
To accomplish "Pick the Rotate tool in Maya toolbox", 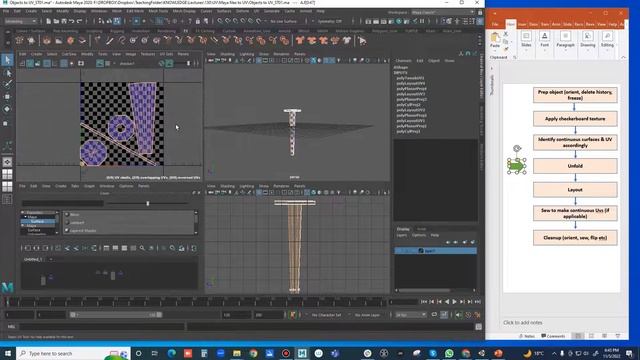I will point(7,109).
